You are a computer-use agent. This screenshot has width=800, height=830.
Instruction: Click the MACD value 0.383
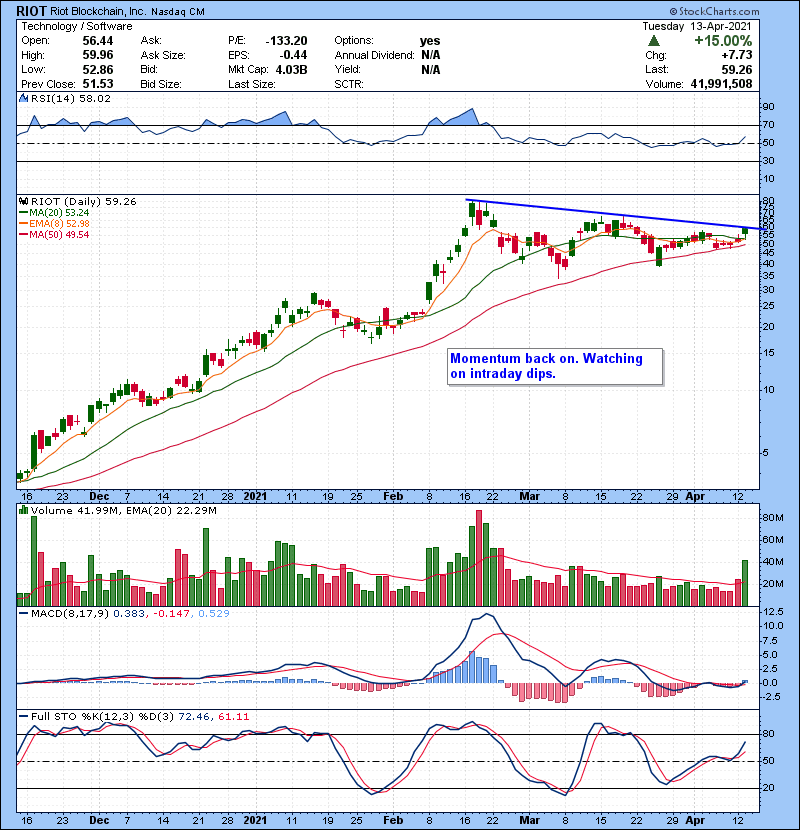129,614
